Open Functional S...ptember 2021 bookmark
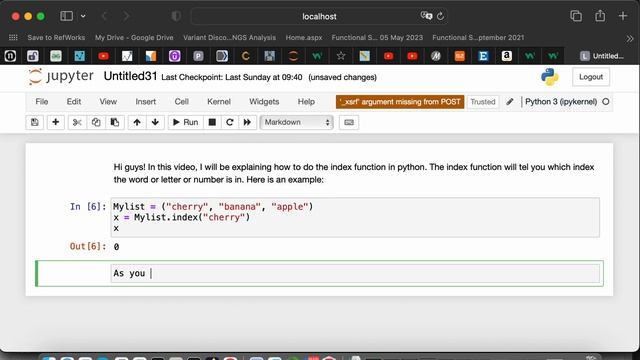Viewport: 640px width, 360px height. (x=478, y=38)
